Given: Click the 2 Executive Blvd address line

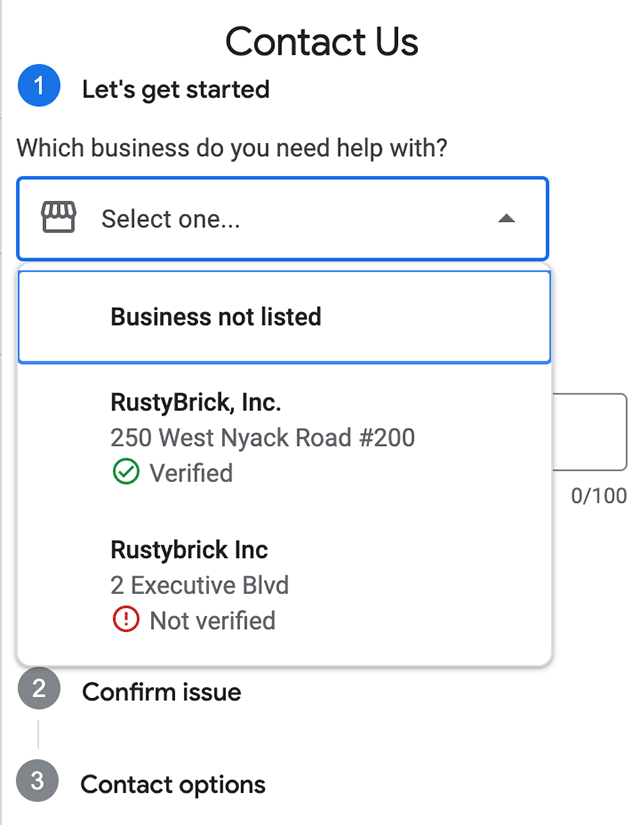Looking at the screenshot, I should [x=199, y=585].
